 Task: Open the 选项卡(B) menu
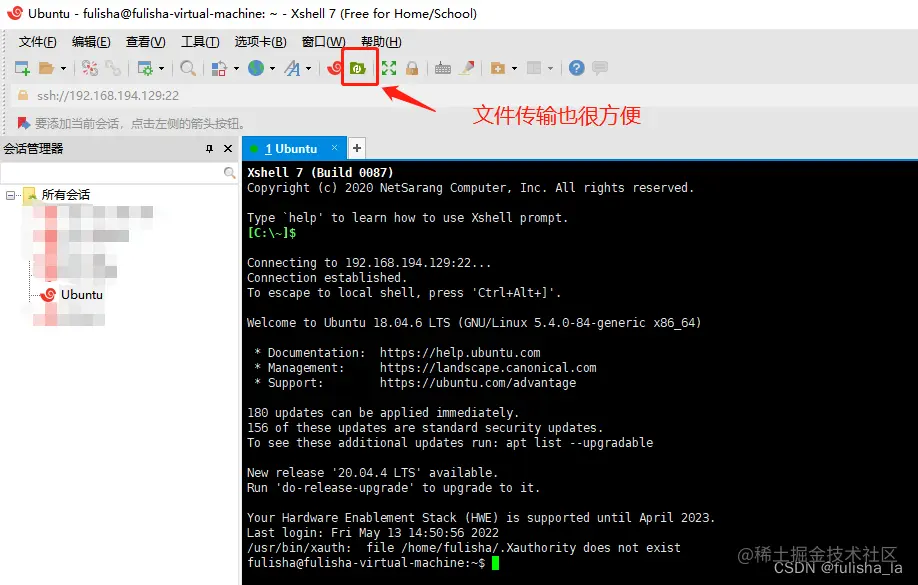click(x=261, y=42)
